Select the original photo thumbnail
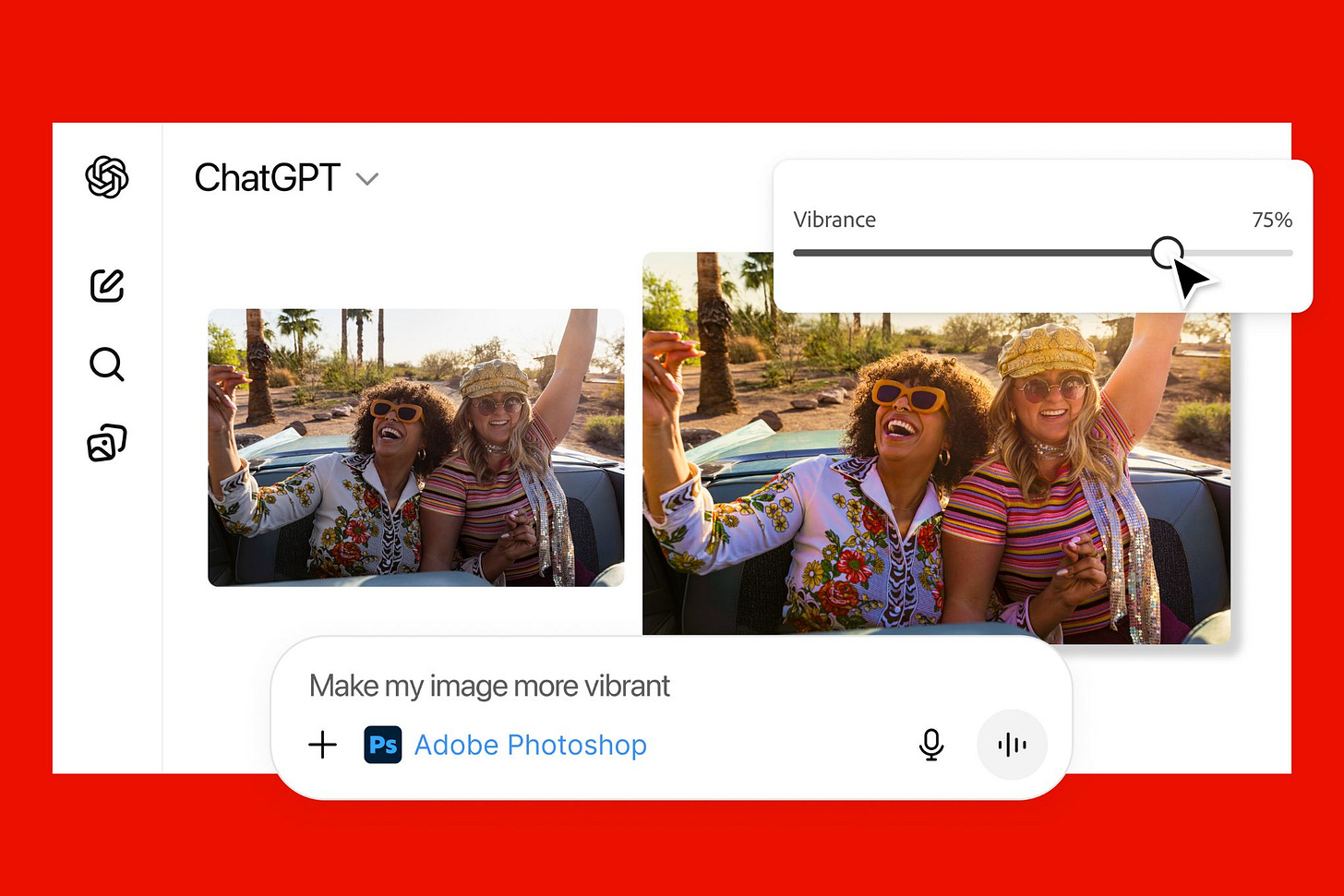The height and width of the screenshot is (896, 1344). (415, 448)
